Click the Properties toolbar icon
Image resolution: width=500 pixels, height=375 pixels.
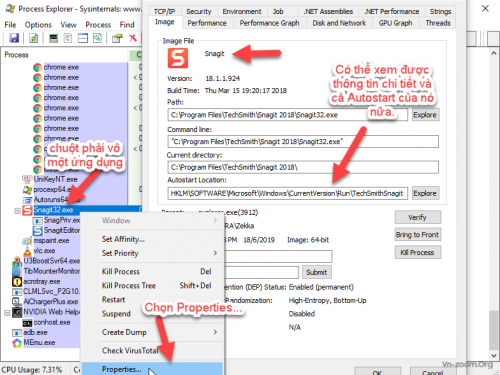pyautogui.click(x=117, y=38)
